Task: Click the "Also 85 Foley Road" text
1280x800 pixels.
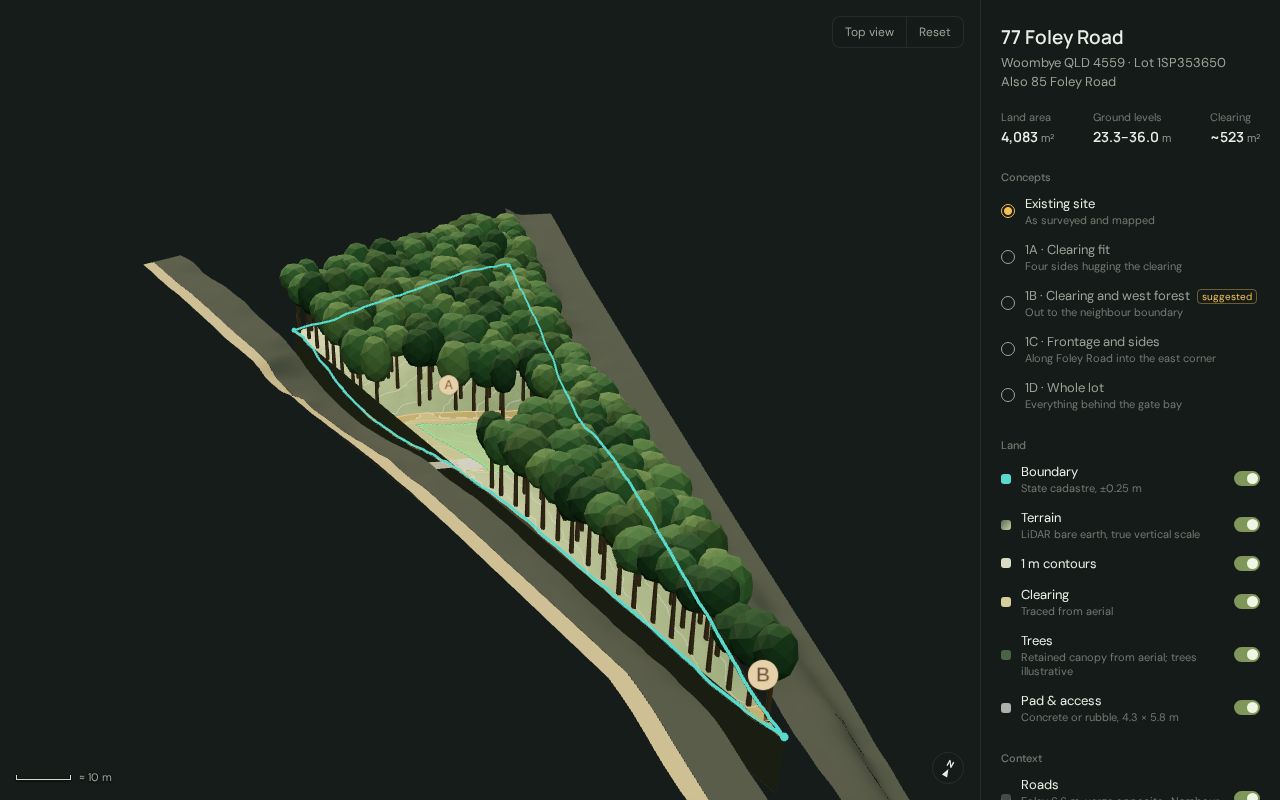Action: click(x=1058, y=82)
